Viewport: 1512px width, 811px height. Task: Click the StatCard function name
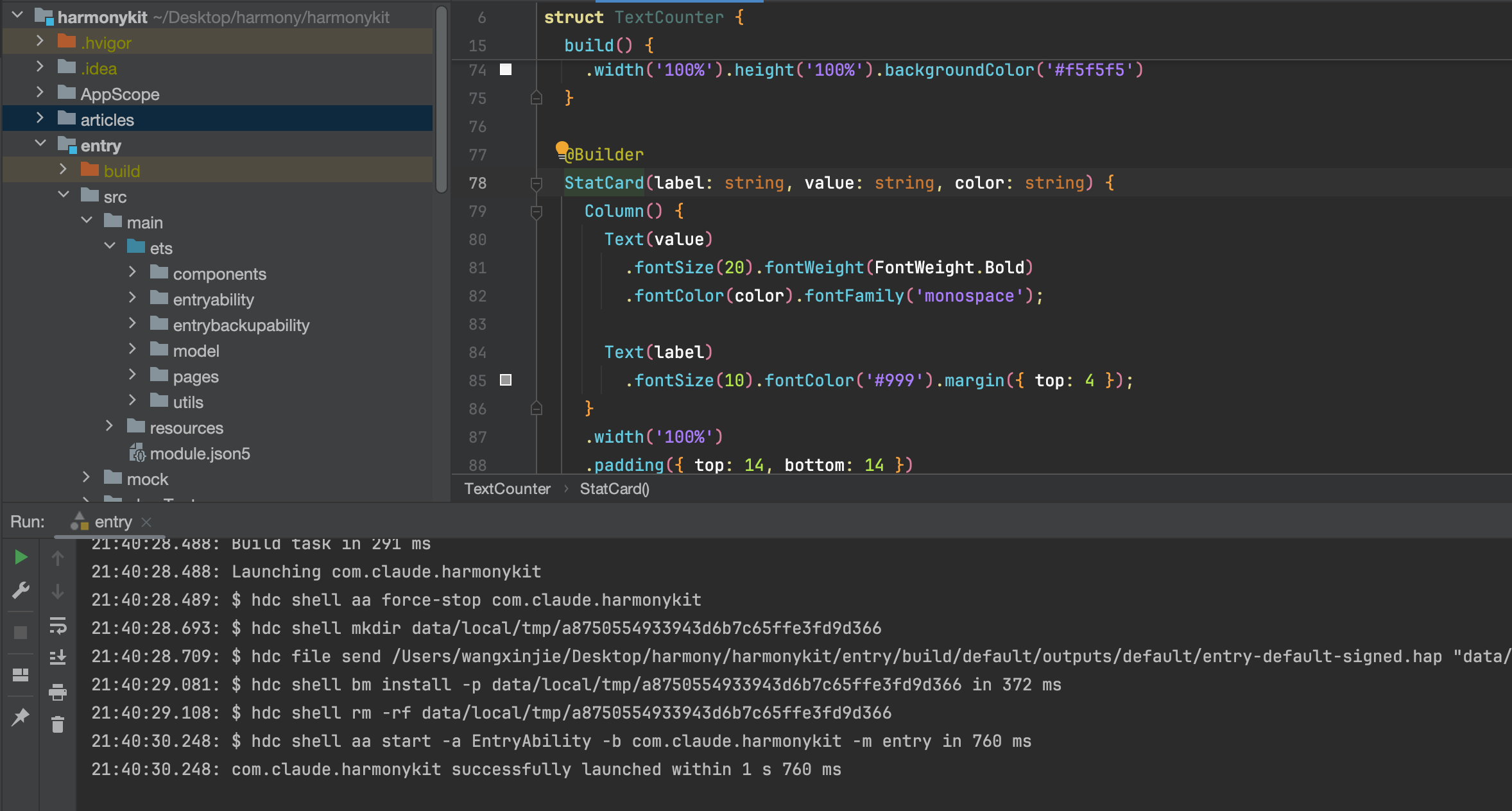tap(603, 183)
